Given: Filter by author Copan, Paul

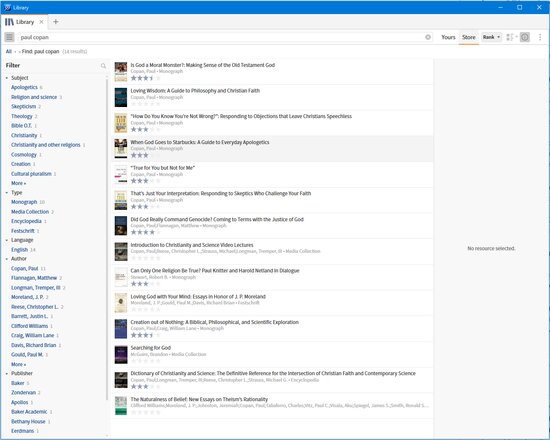Looking at the screenshot, I should [25, 268].
